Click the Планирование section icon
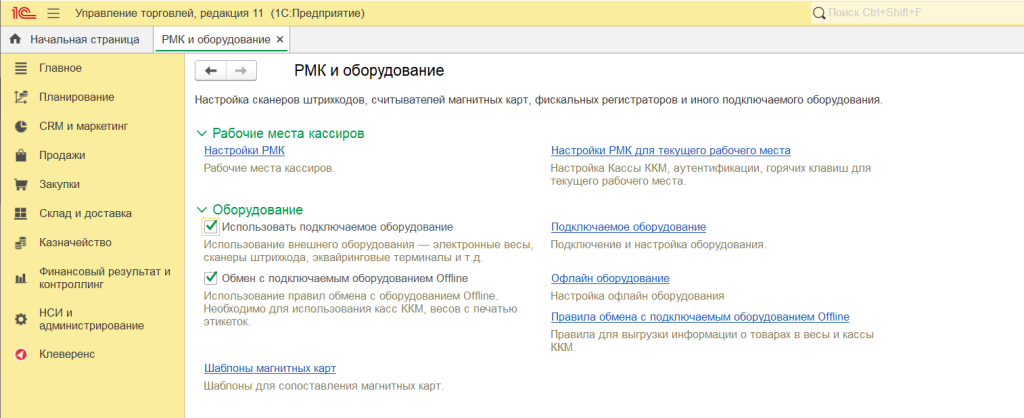The image size is (1024, 418). [21, 97]
